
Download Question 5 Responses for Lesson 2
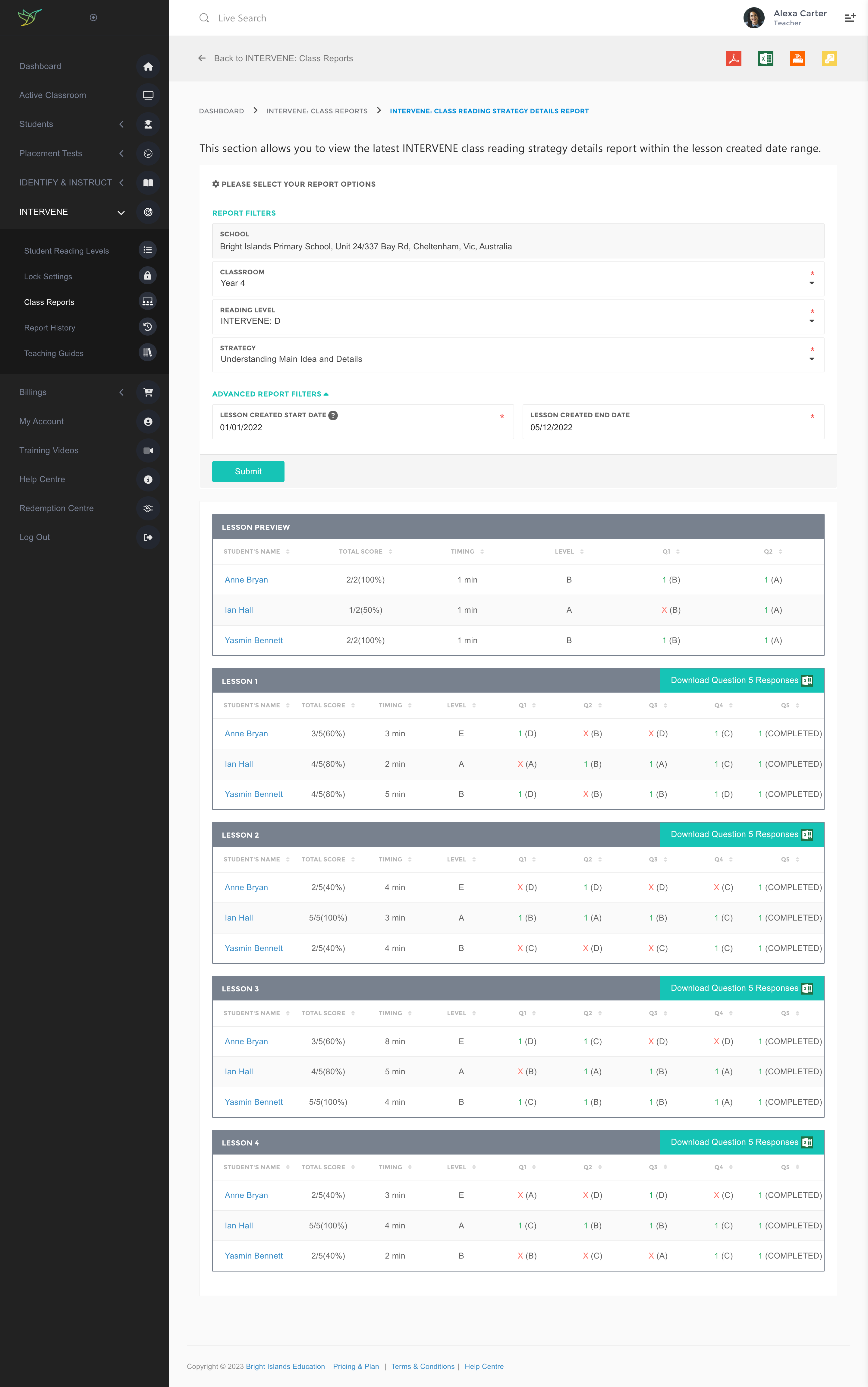click(741, 834)
